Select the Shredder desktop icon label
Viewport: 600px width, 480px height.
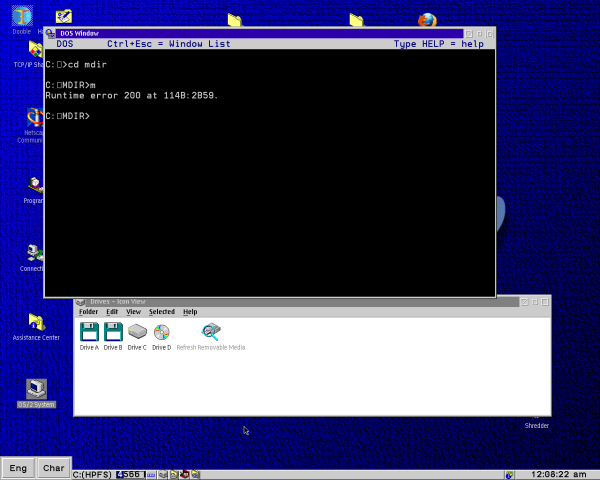(536, 426)
